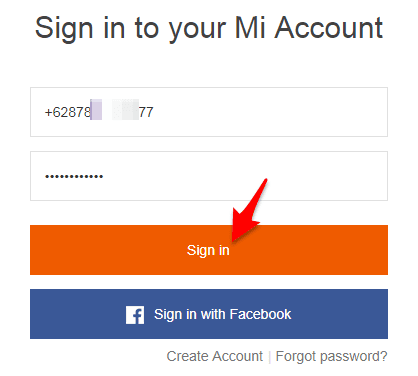418x376 pixels.
Task: Click the red arrow annotation
Action: 248,210
